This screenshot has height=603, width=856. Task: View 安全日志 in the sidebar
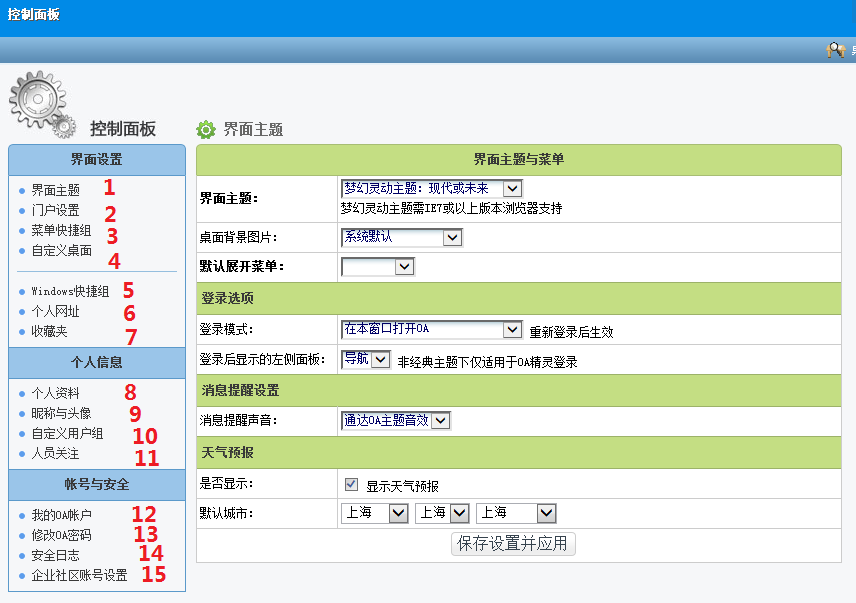click(x=55, y=555)
